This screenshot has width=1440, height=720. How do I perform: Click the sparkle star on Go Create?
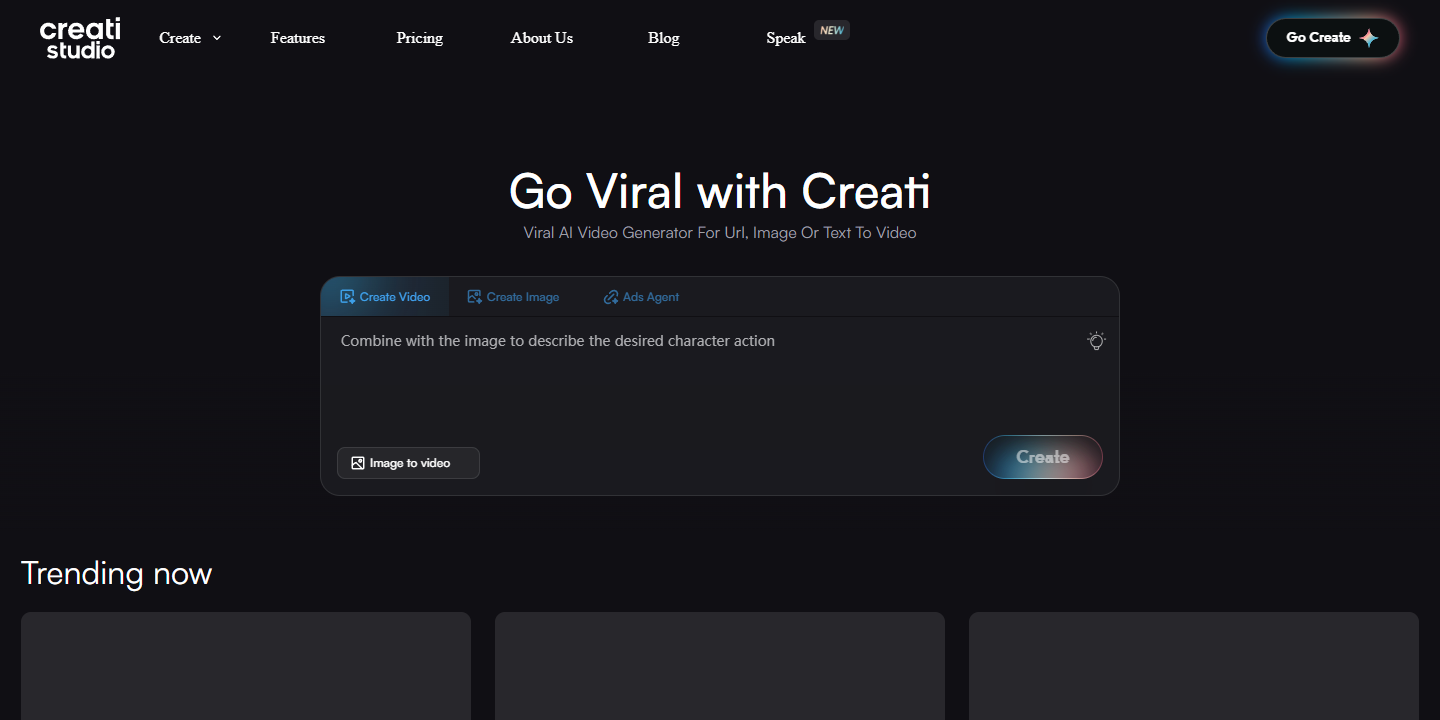1369,38
